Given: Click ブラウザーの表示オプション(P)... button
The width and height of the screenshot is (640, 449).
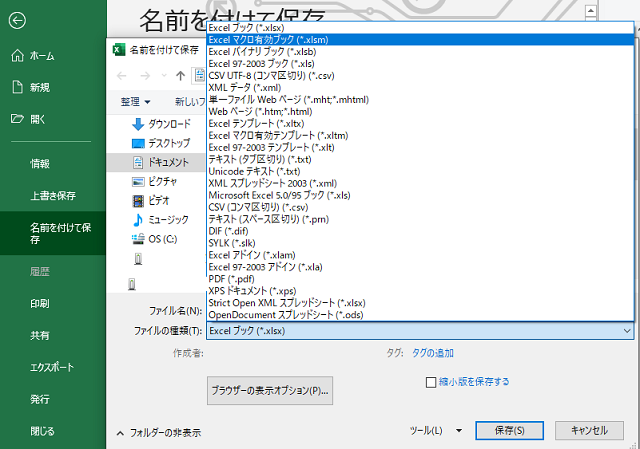Looking at the screenshot, I should (x=270, y=391).
